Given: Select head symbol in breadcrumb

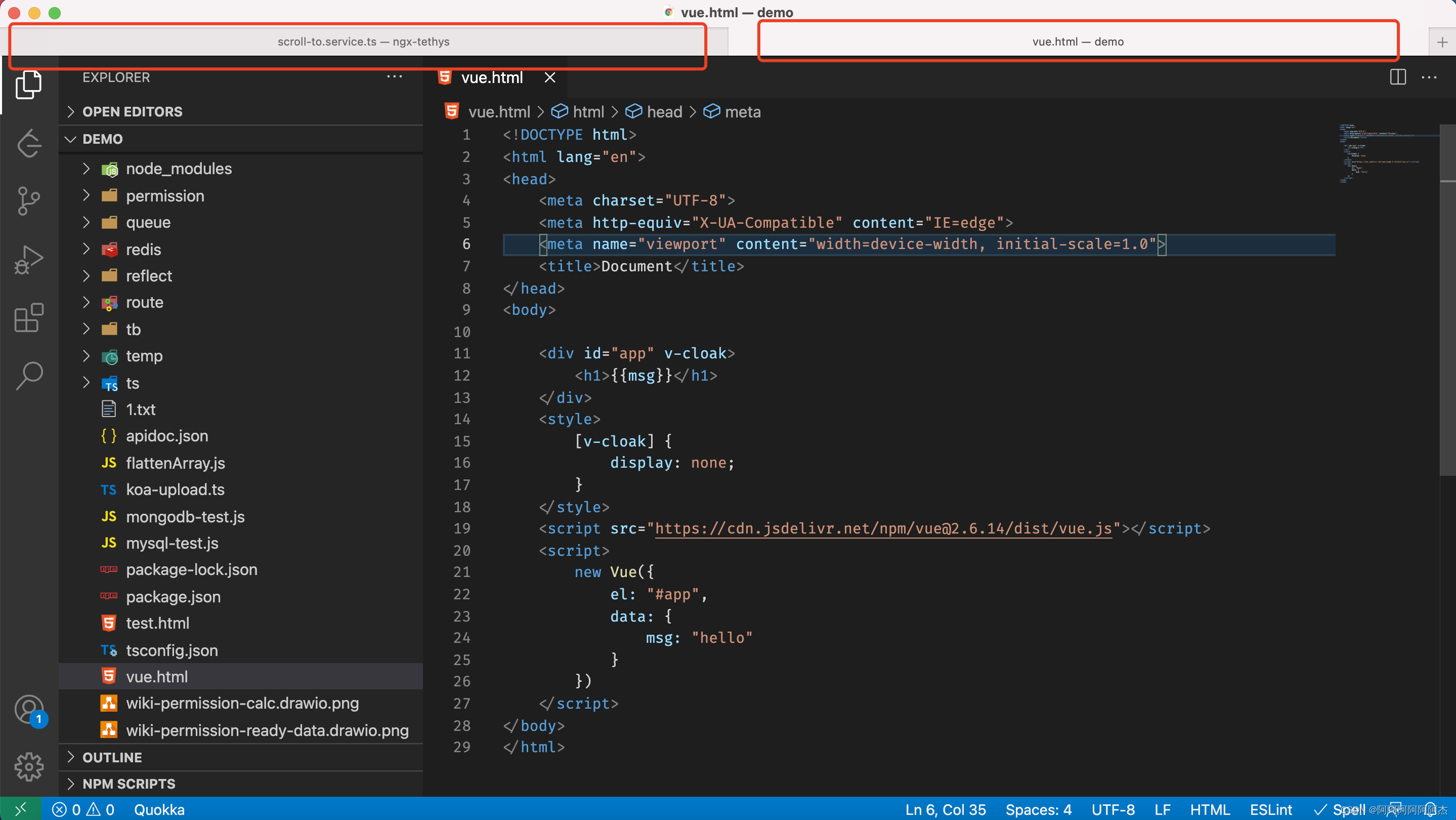Looking at the screenshot, I should coord(654,111).
